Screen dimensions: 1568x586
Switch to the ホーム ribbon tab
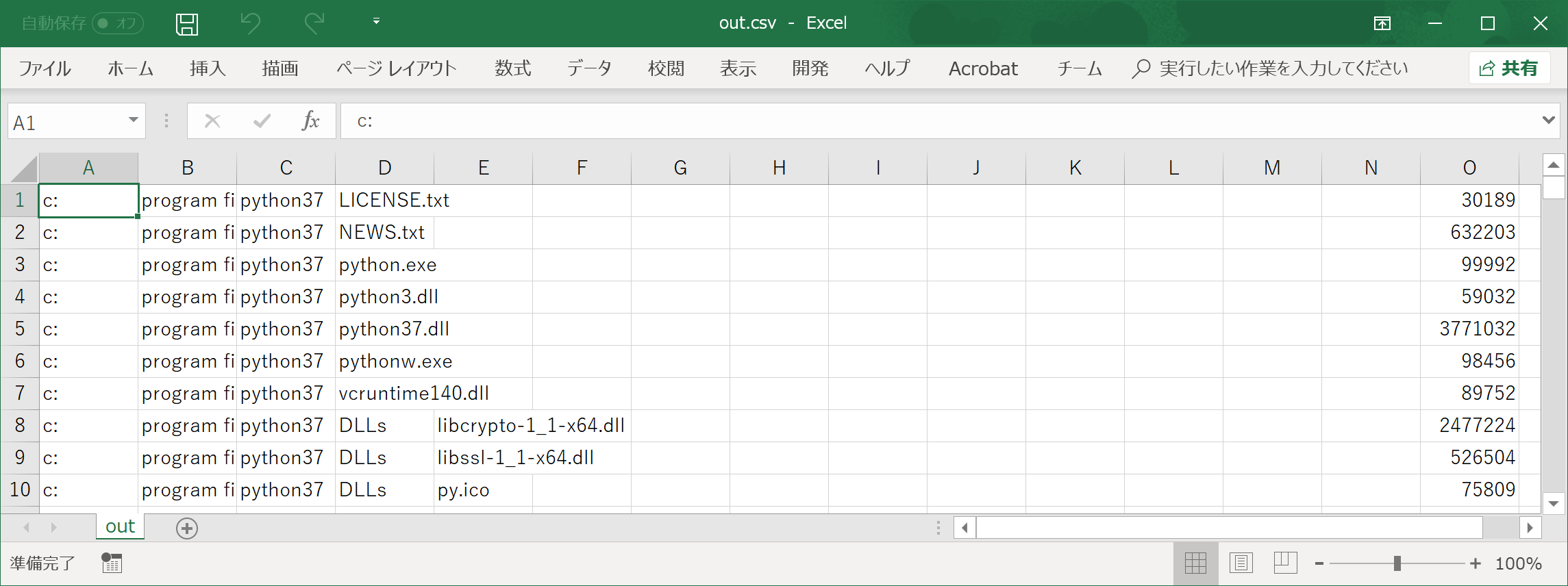tap(130, 68)
